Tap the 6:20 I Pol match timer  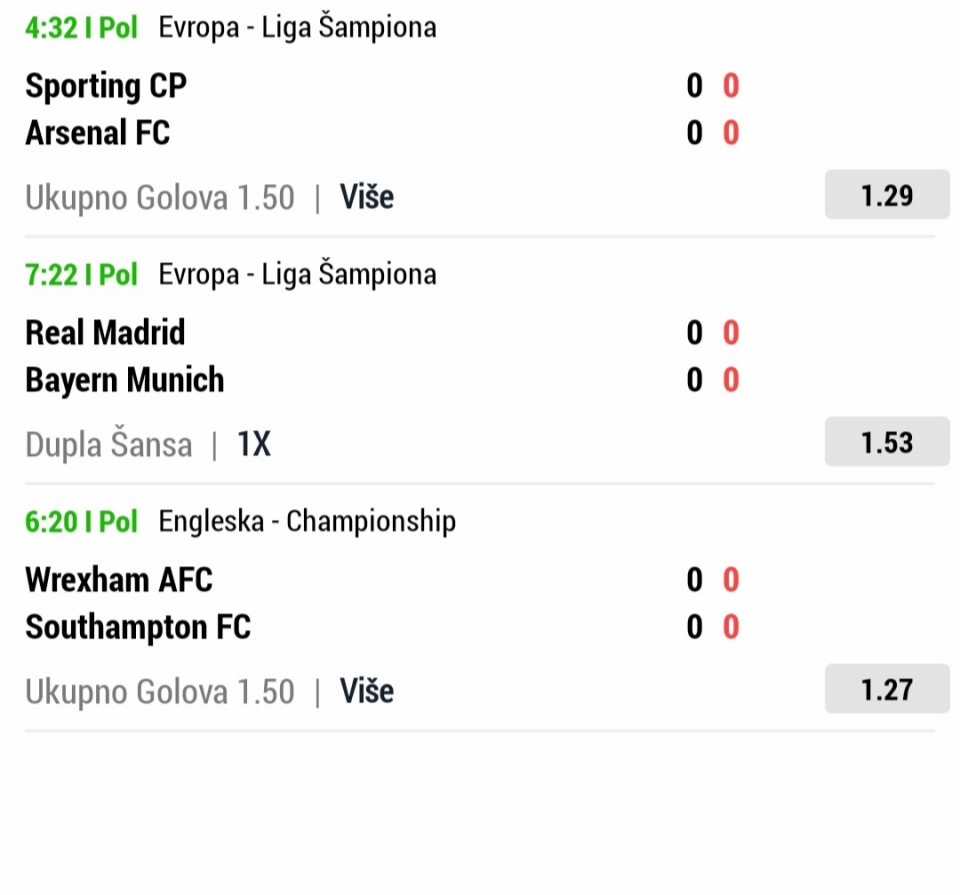coord(82,521)
